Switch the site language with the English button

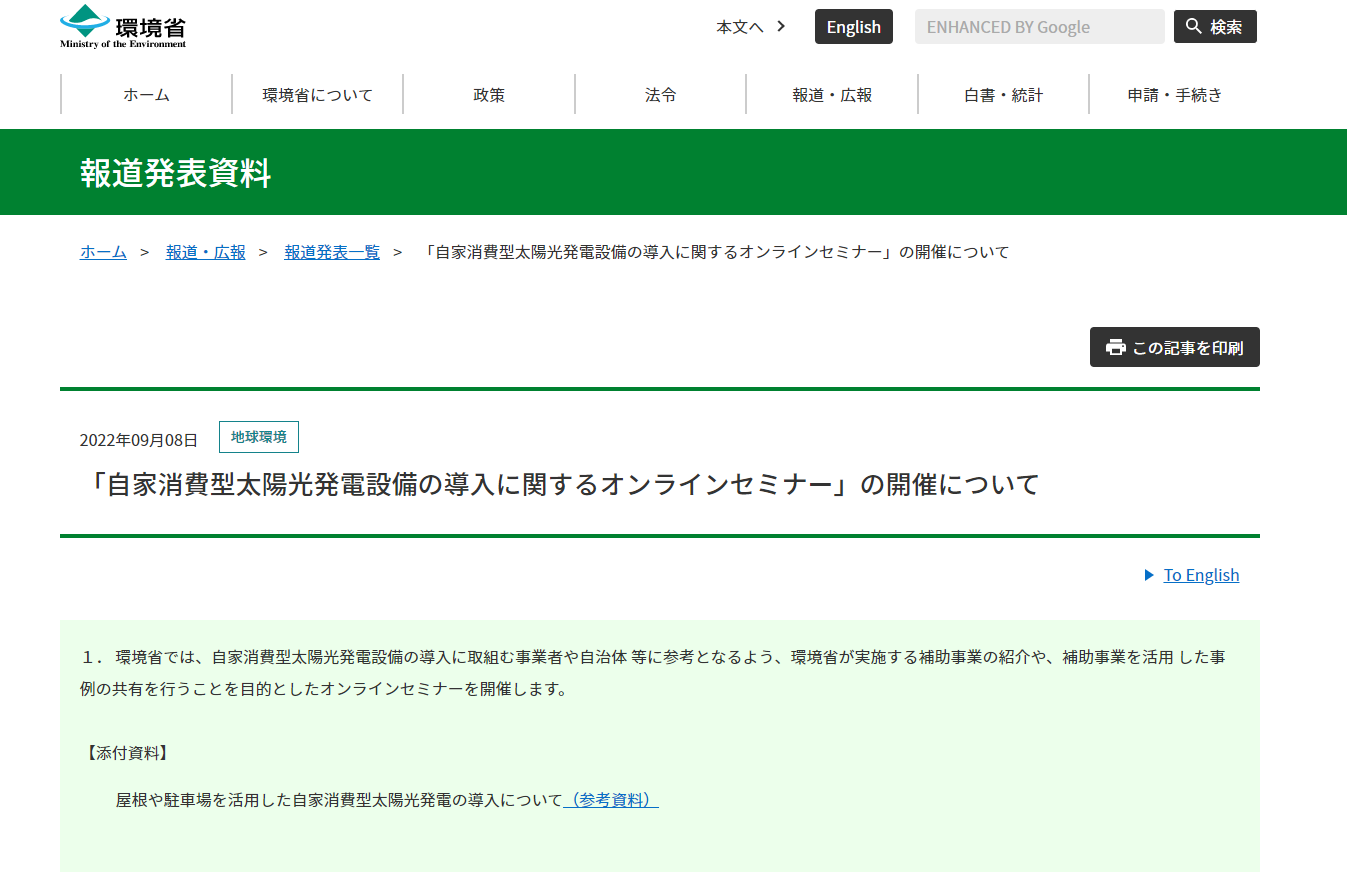pos(853,27)
